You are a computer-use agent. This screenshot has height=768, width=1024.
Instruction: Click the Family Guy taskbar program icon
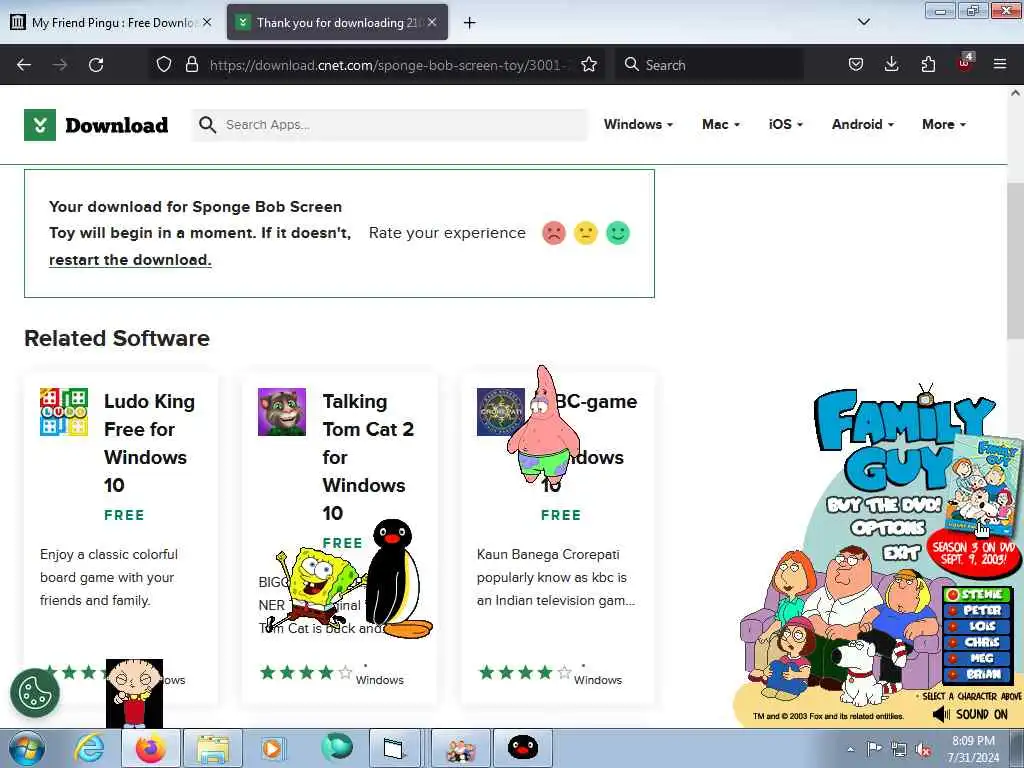click(x=461, y=748)
